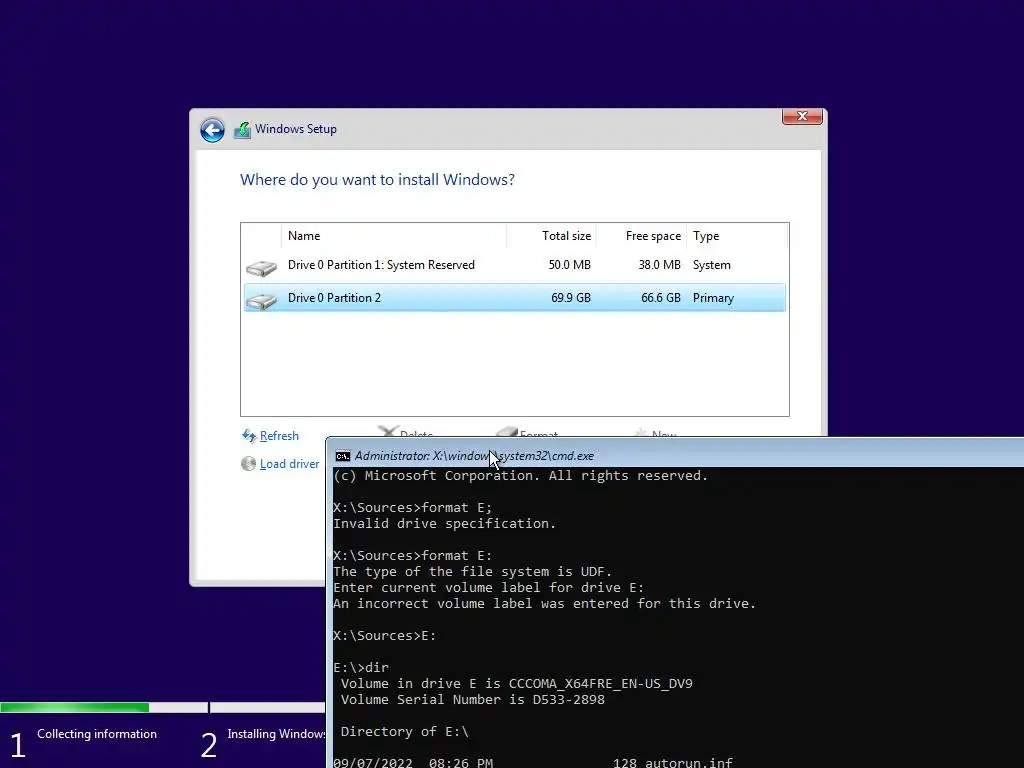Click the Primary type cell
Image resolution: width=1024 pixels, height=768 pixels.
713,298
